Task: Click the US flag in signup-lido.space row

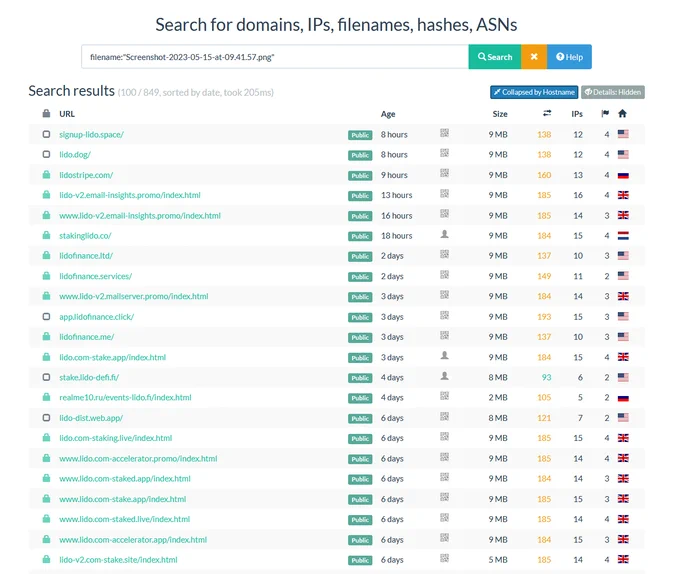Action: pyautogui.click(x=623, y=134)
